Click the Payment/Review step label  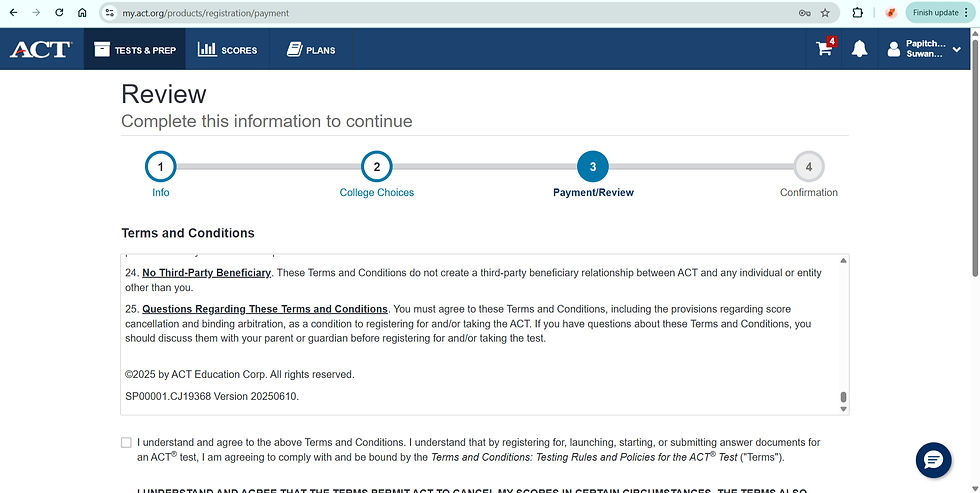pos(593,192)
